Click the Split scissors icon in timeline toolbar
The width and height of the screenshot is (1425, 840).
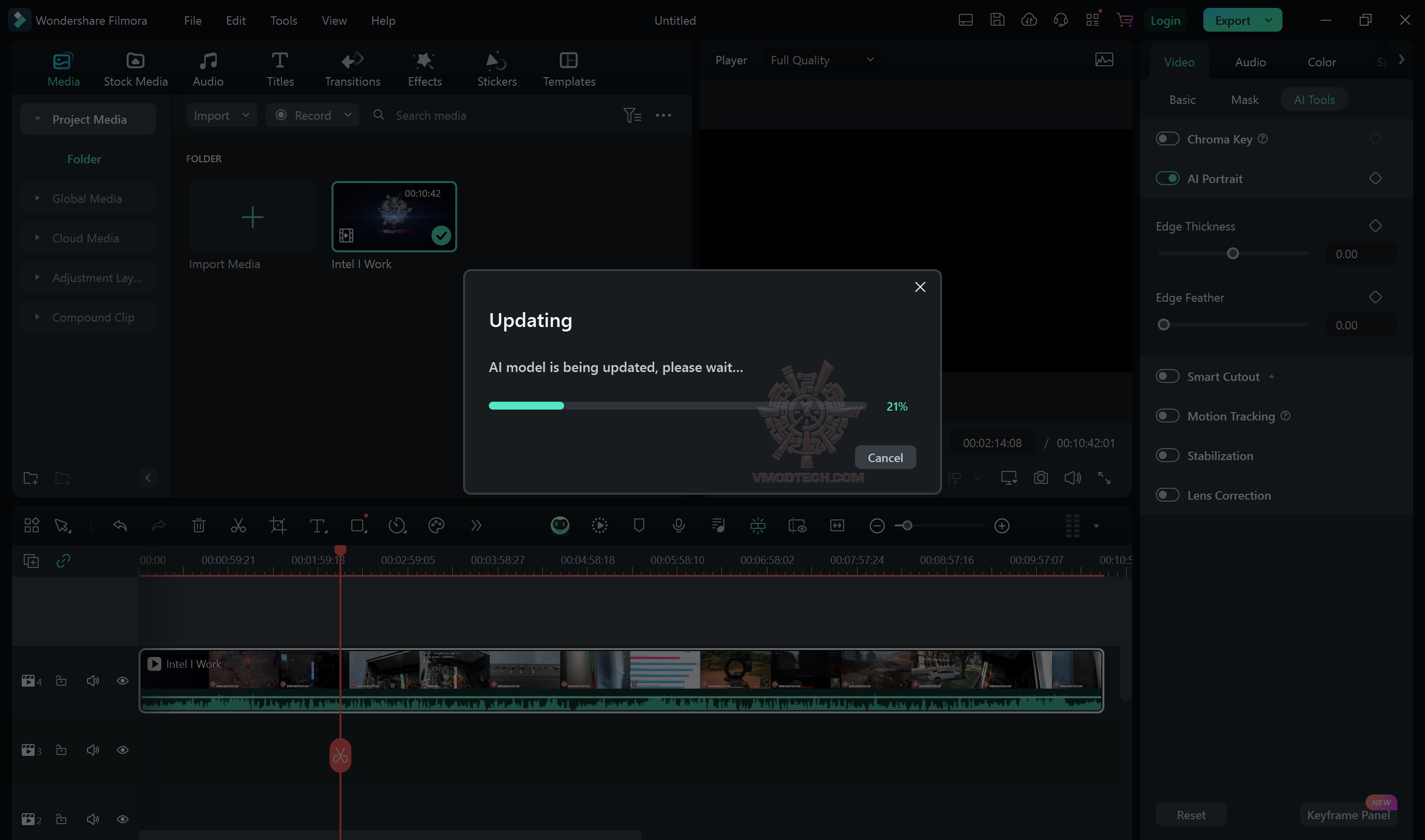click(x=238, y=526)
